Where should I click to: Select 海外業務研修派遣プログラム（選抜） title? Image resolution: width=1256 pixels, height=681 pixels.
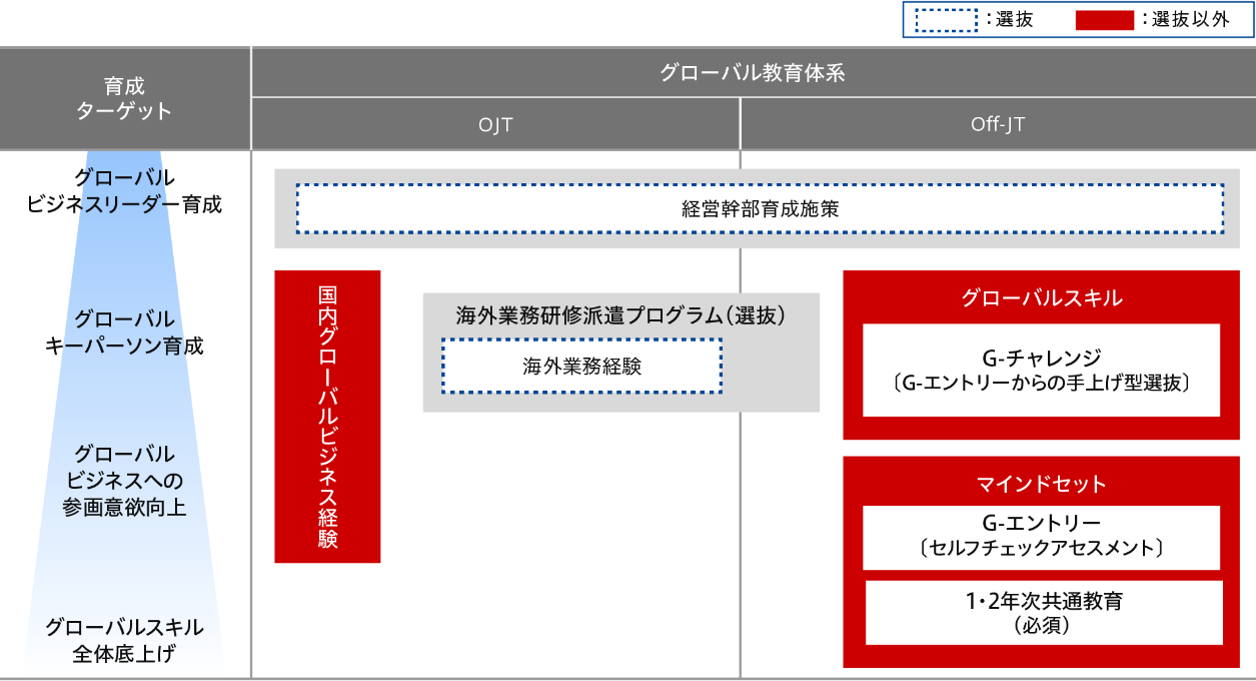coord(621,316)
